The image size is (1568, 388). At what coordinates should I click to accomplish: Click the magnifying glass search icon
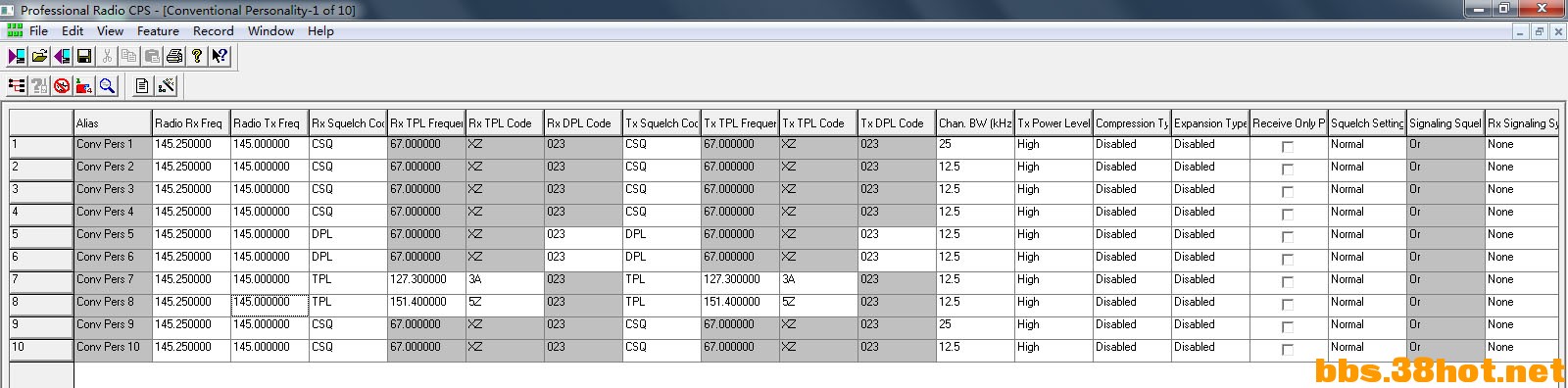click(x=107, y=86)
